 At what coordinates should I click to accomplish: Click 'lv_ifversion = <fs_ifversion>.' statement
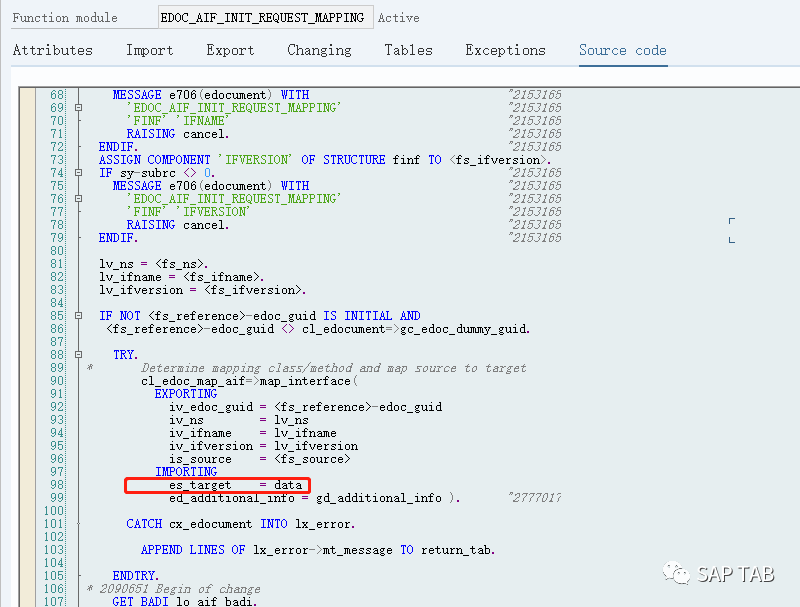pyautogui.click(x=203, y=290)
